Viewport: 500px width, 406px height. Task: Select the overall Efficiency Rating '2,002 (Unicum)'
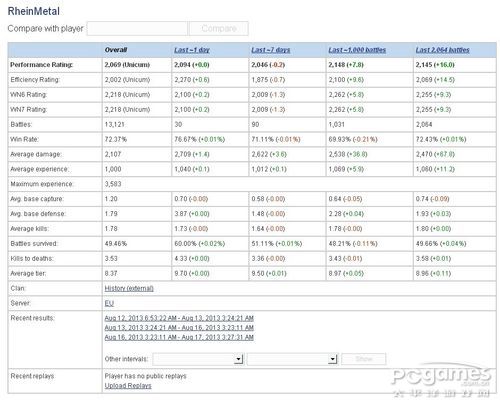pos(127,80)
